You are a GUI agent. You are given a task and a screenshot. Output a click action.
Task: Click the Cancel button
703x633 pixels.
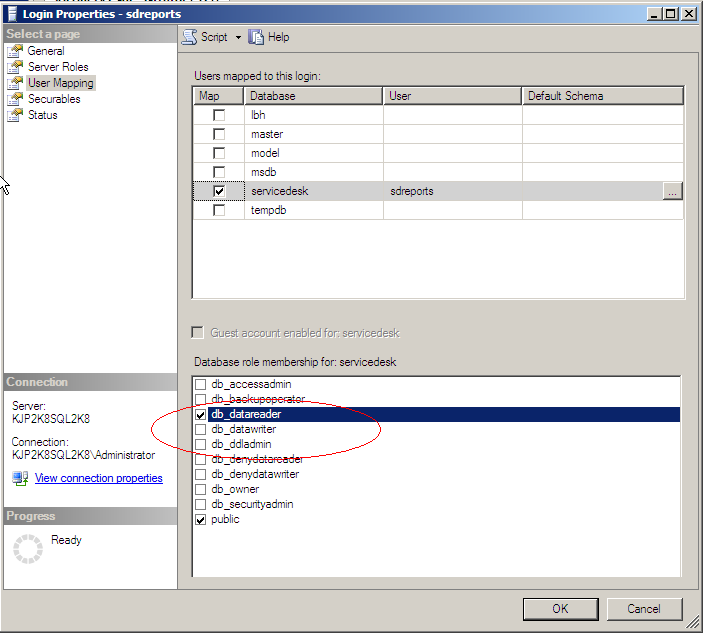[644, 608]
